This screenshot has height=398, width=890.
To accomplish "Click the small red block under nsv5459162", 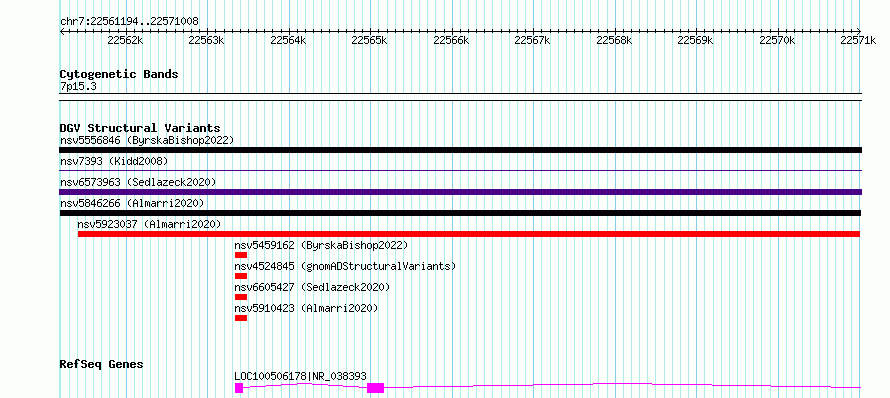I will tap(241, 255).
